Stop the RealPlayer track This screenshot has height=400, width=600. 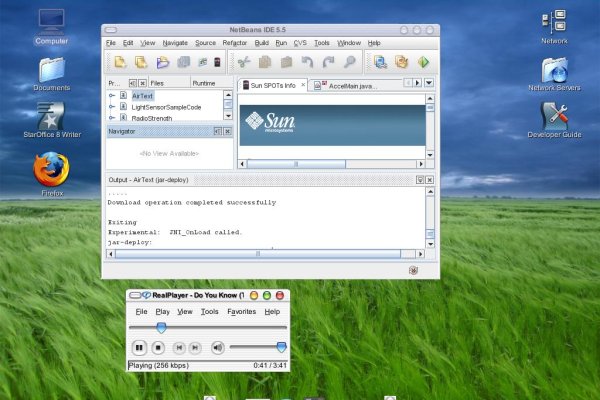(x=160, y=347)
